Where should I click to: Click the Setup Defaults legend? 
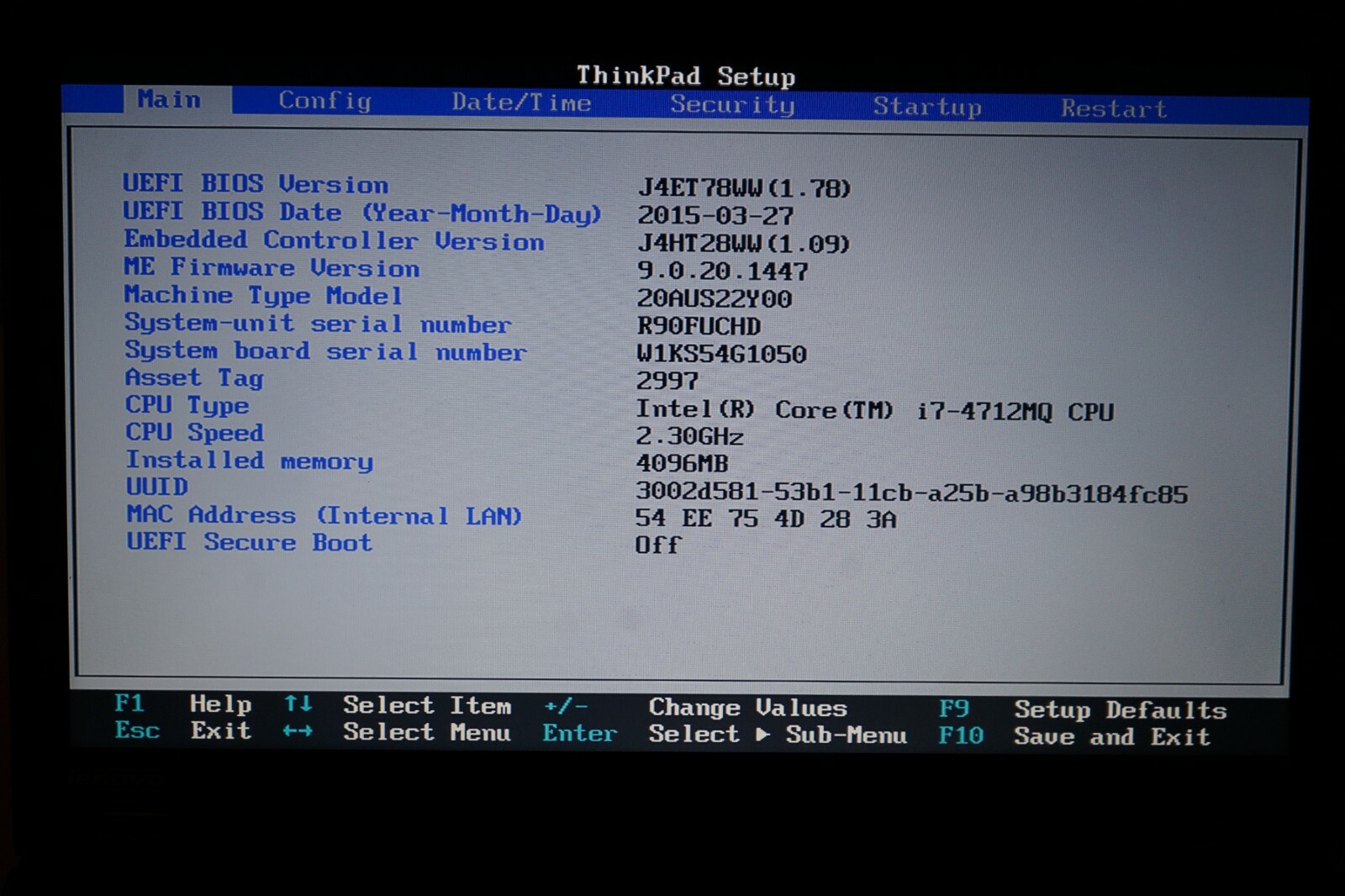[1121, 710]
